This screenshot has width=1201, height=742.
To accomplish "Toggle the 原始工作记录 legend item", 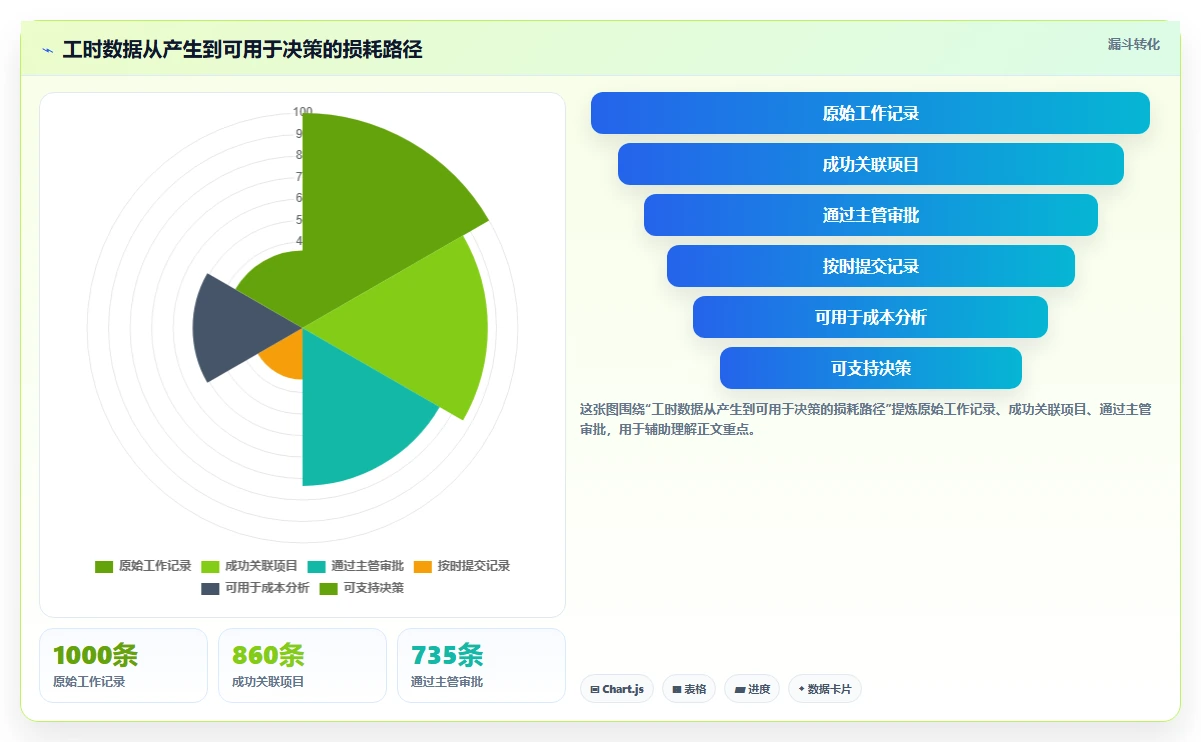I will coord(143,566).
